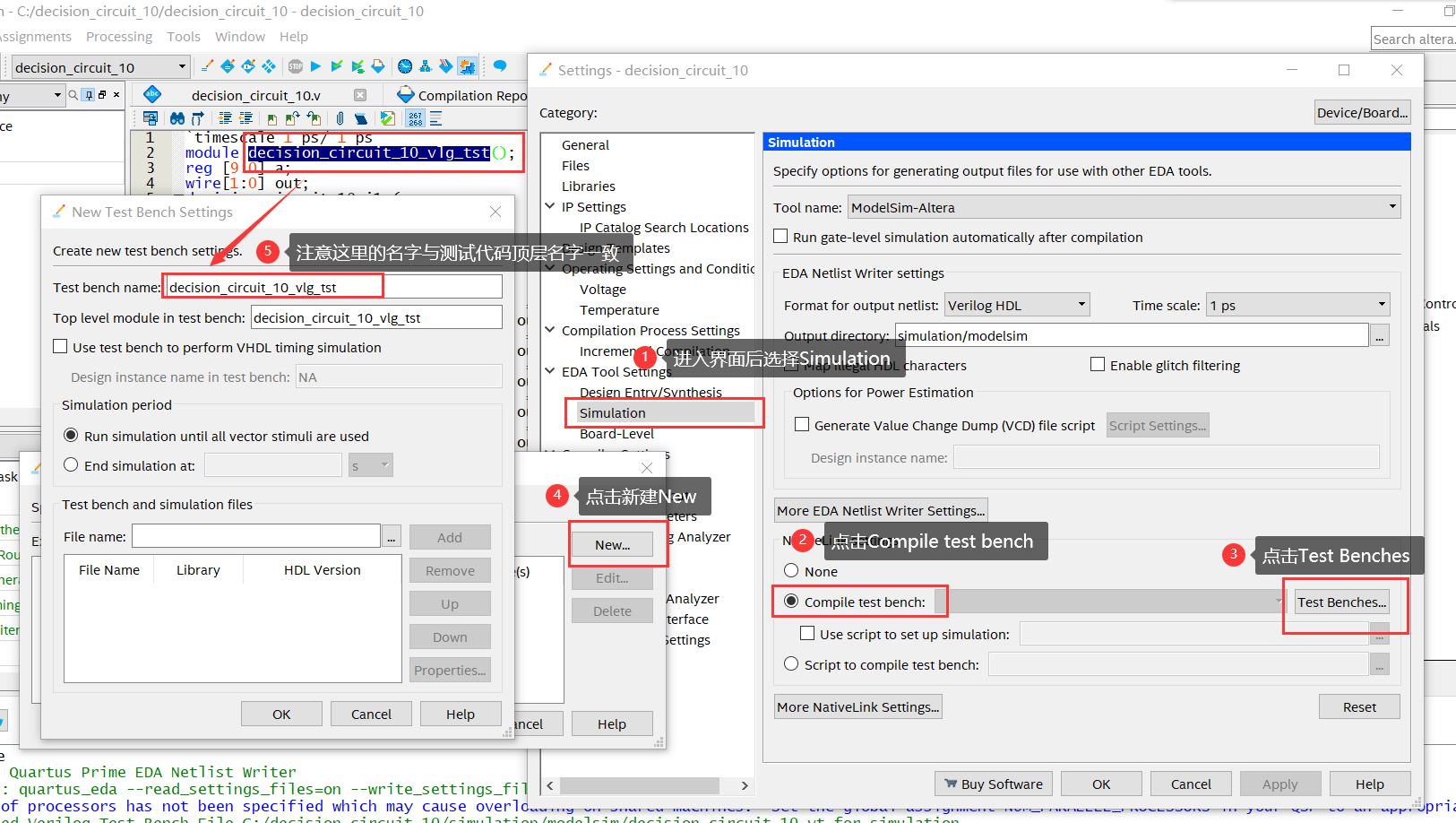Open the decision_circuit_10 project dropdown in toolbar
The image size is (1456, 823).
100,67
